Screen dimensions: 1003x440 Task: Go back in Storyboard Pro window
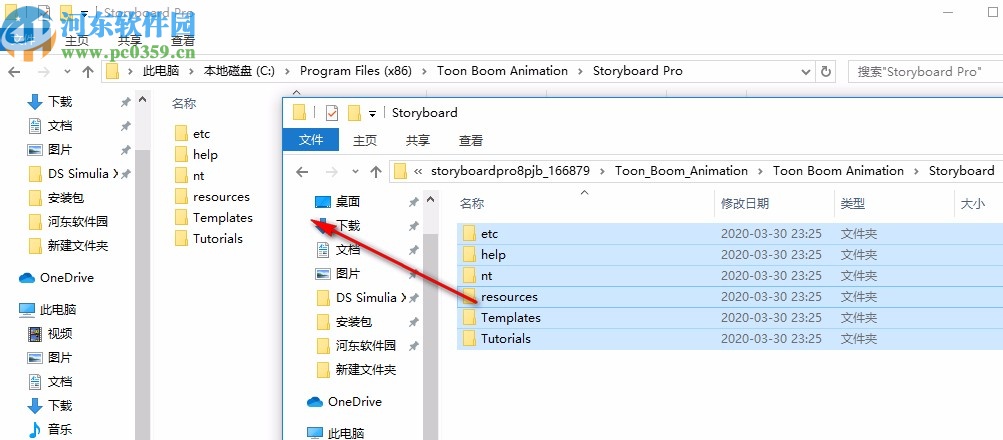tap(14, 72)
